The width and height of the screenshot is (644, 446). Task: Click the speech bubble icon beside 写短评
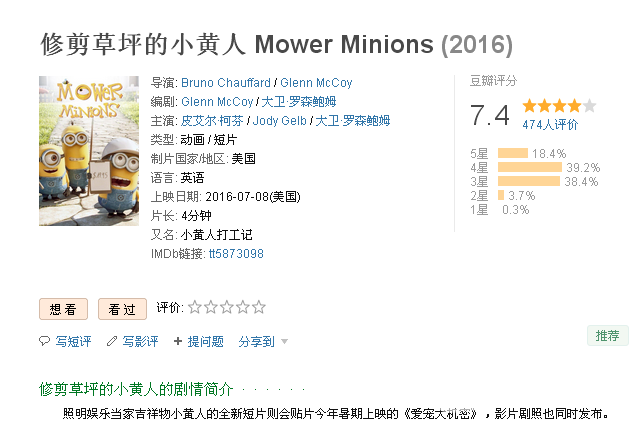(44, 341)
